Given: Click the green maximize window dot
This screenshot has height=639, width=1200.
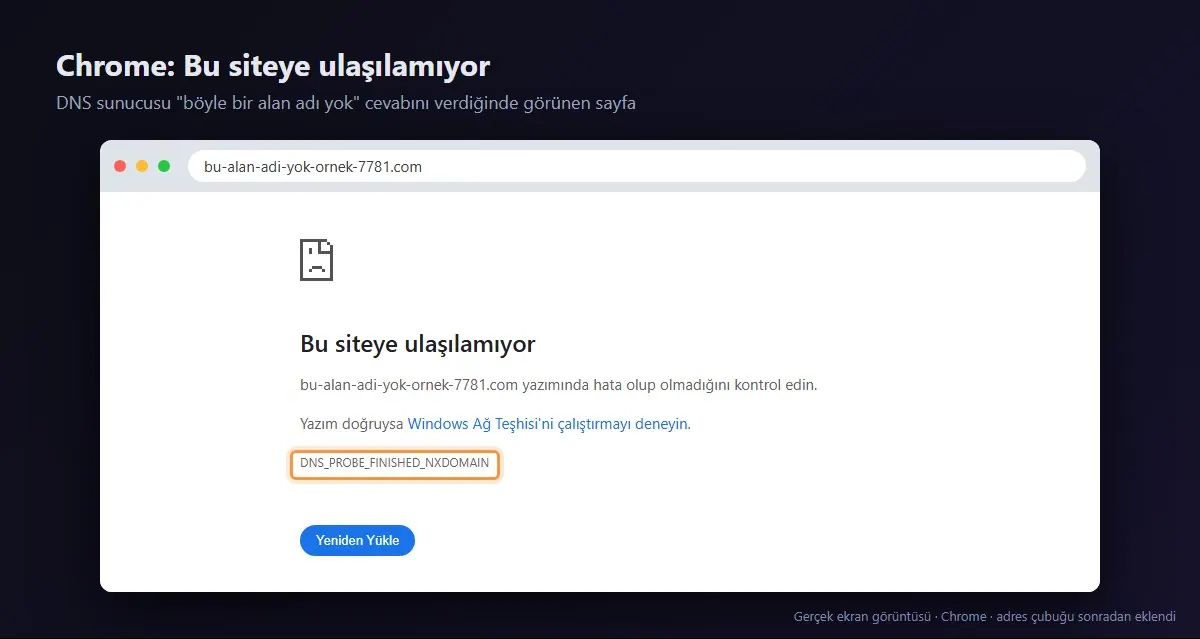Looking at the screenshot, I should pyautogui.click(x=164, y=166).
